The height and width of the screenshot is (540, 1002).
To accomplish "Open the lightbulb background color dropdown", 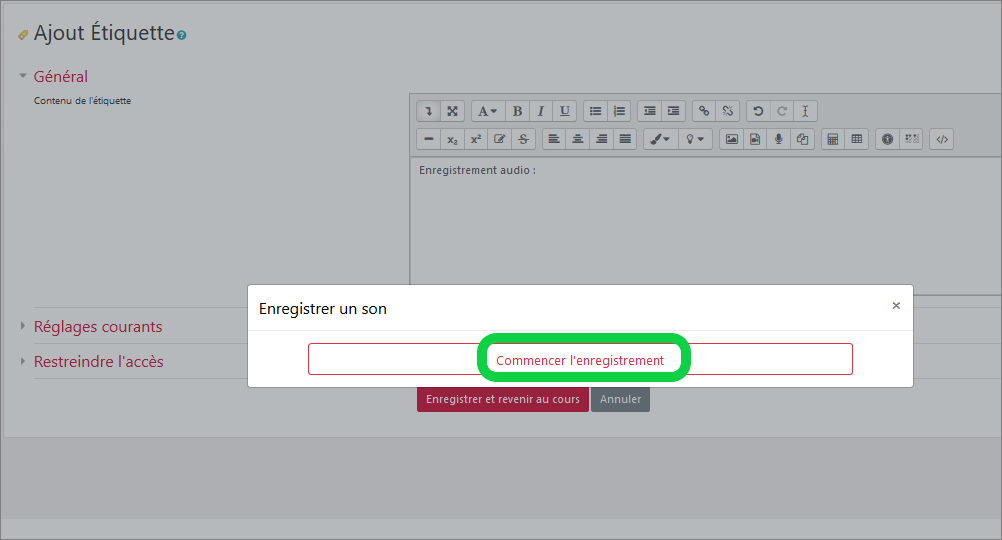I will coord(695,139).
